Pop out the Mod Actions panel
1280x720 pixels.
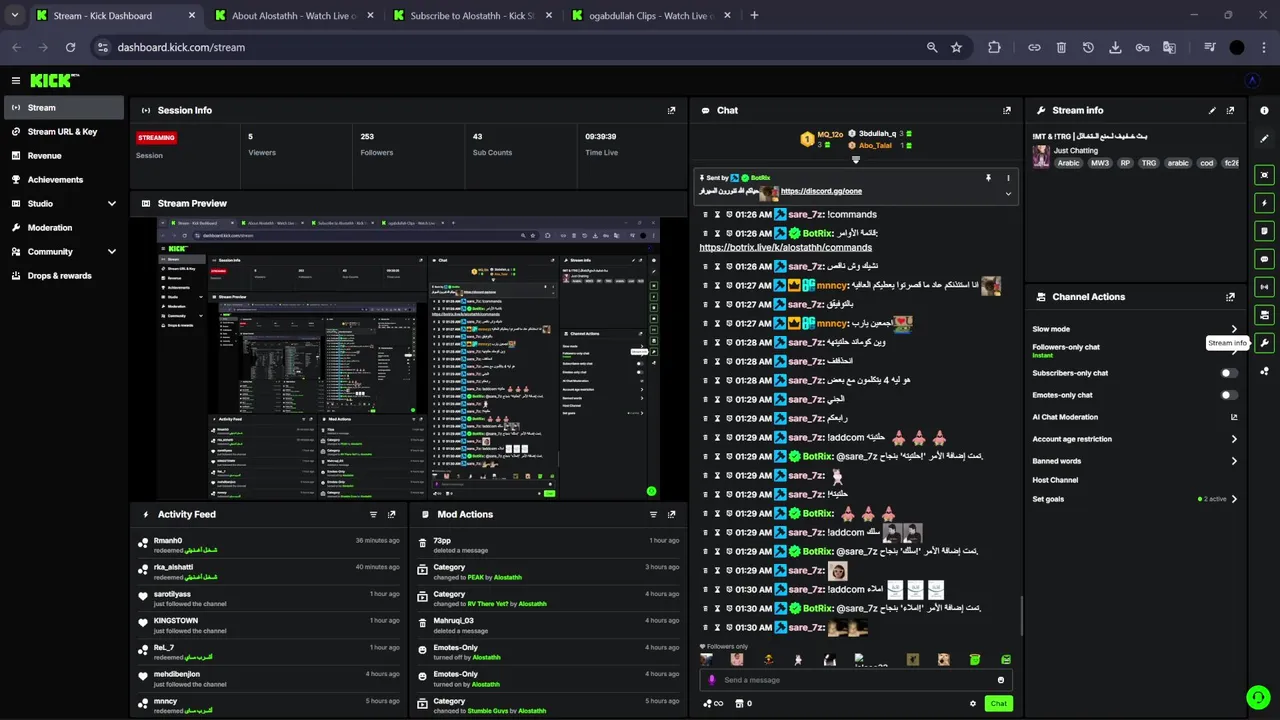click(671, 515)
